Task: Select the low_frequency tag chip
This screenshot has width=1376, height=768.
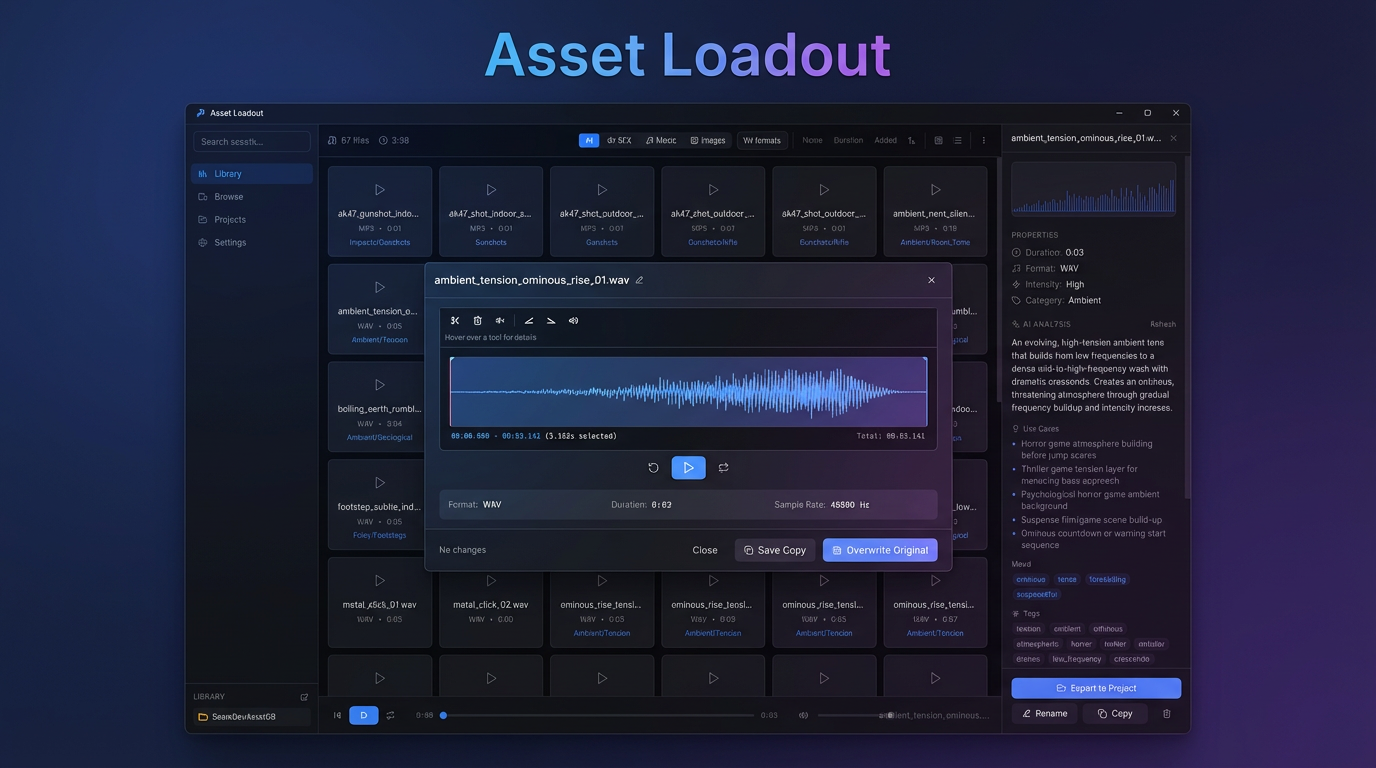Action: [1077, 659]
